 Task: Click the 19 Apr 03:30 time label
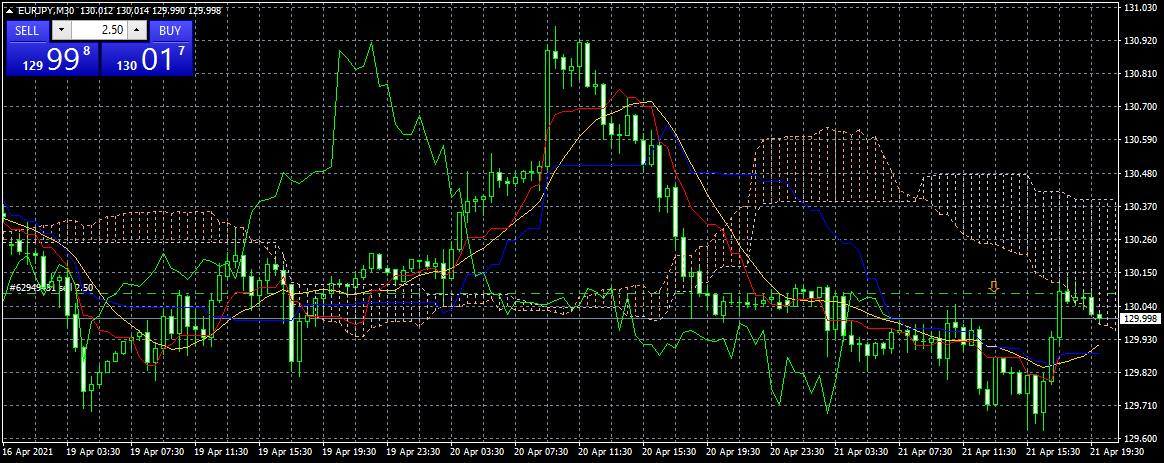tap(92, 452)
